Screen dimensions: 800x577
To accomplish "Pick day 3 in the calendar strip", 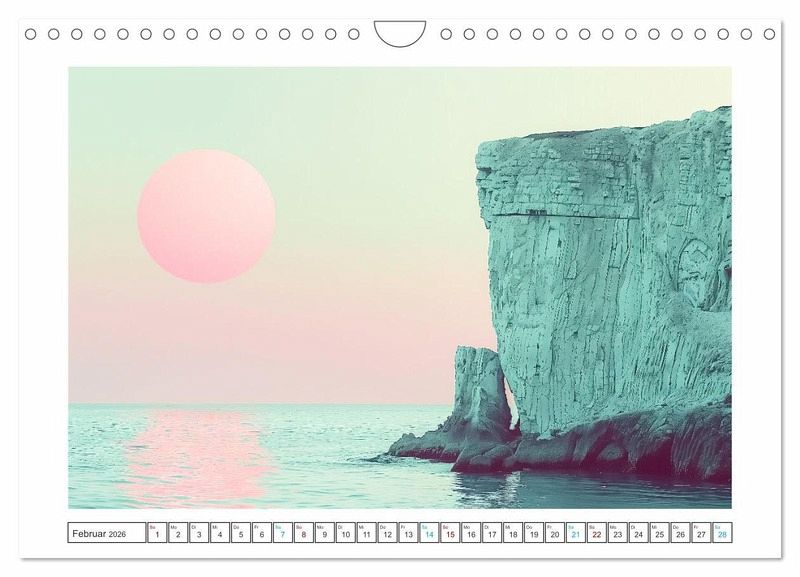I will [x=199, y=532].
